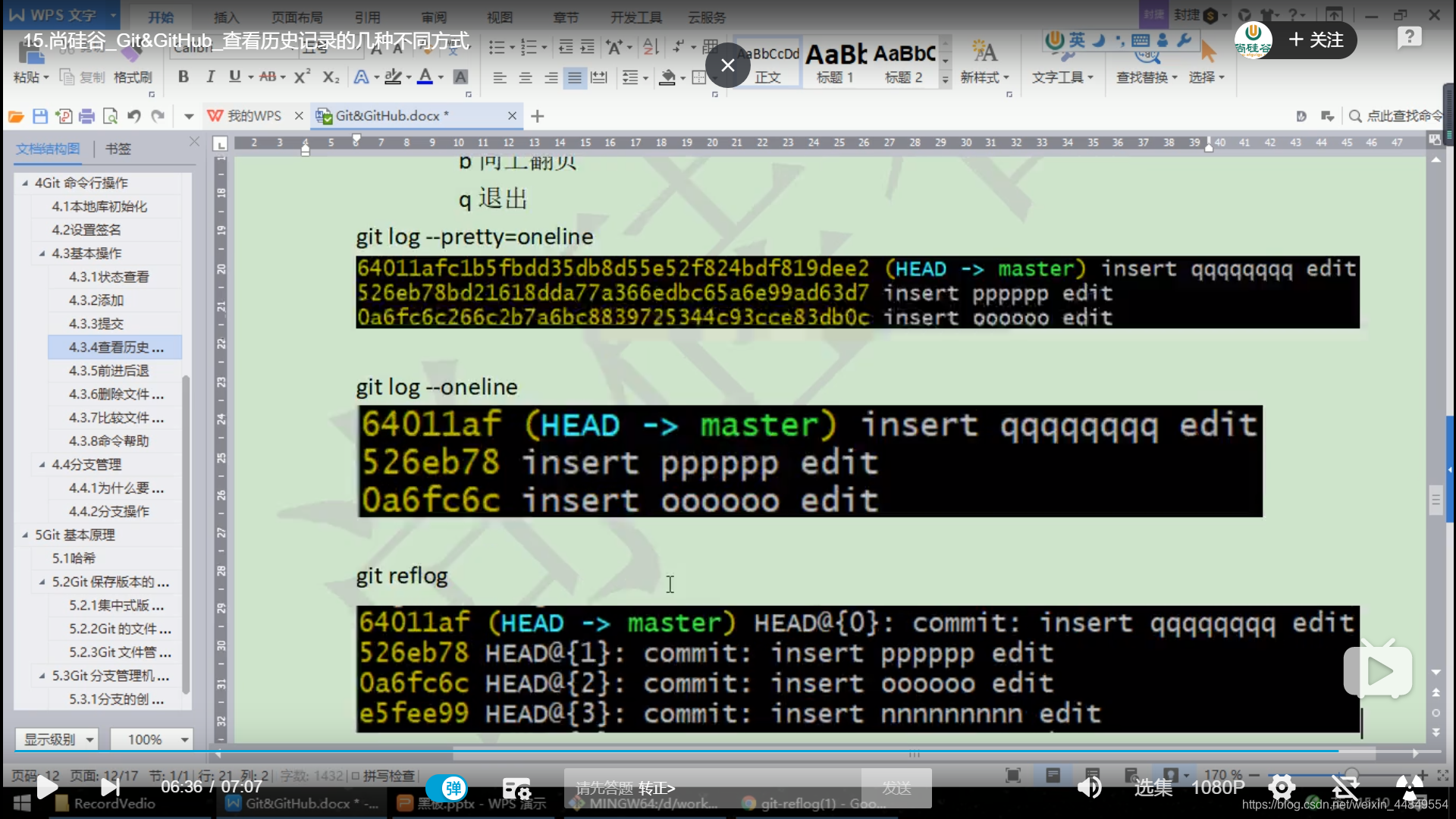Switch to the 书签 pane tab

[x=118, y=149]
